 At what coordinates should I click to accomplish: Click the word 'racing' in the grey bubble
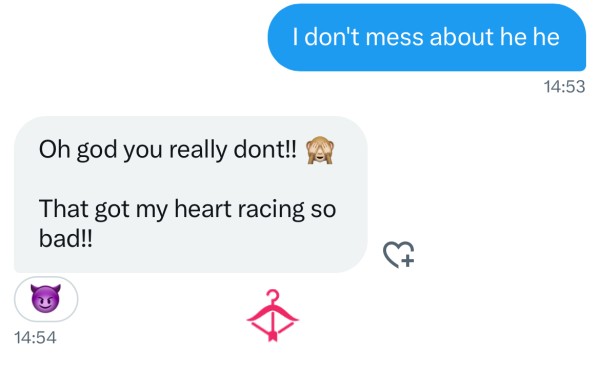(271, 210)
